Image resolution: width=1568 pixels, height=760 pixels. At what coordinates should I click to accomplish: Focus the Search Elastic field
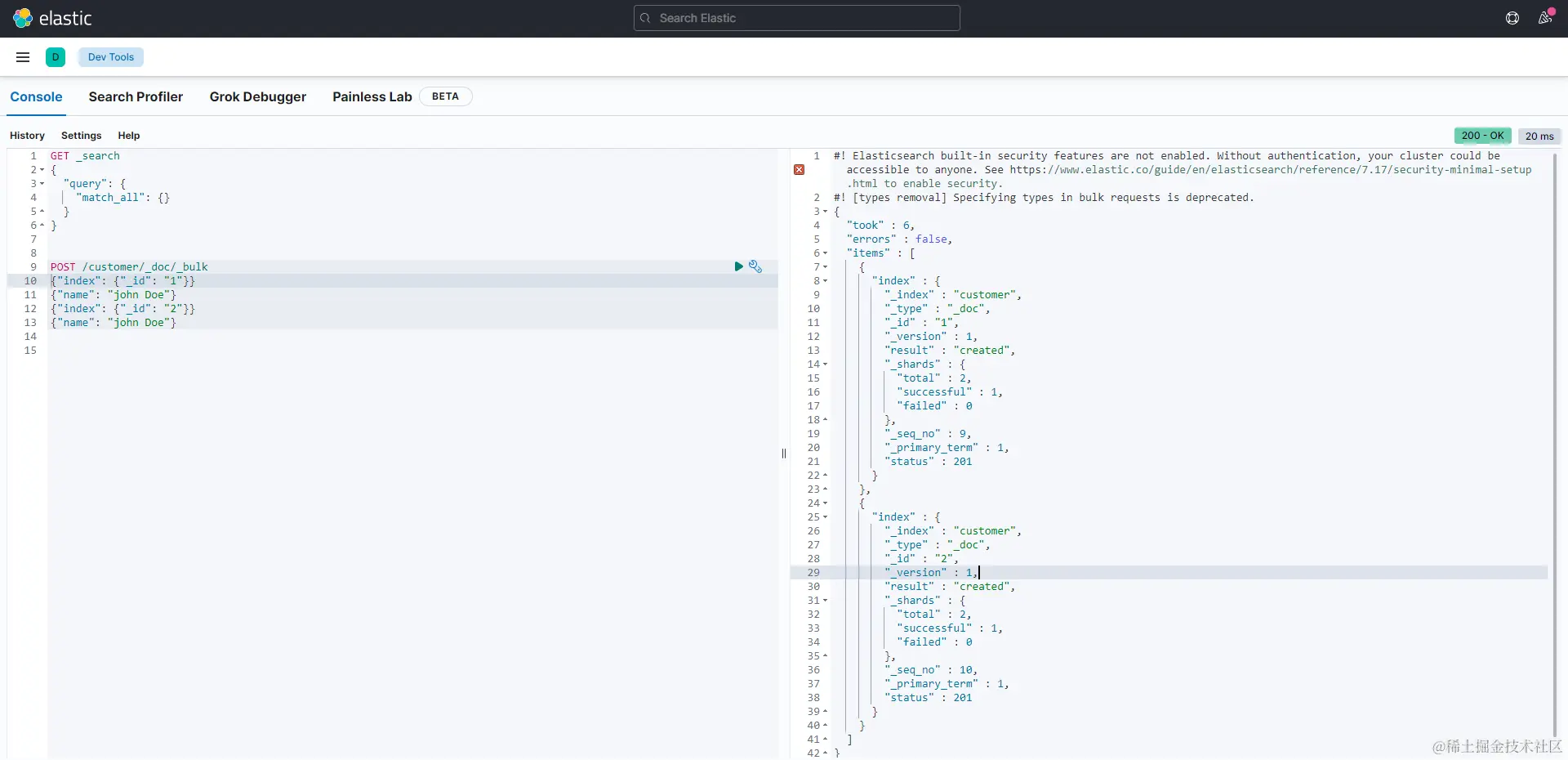click(797, 18)
